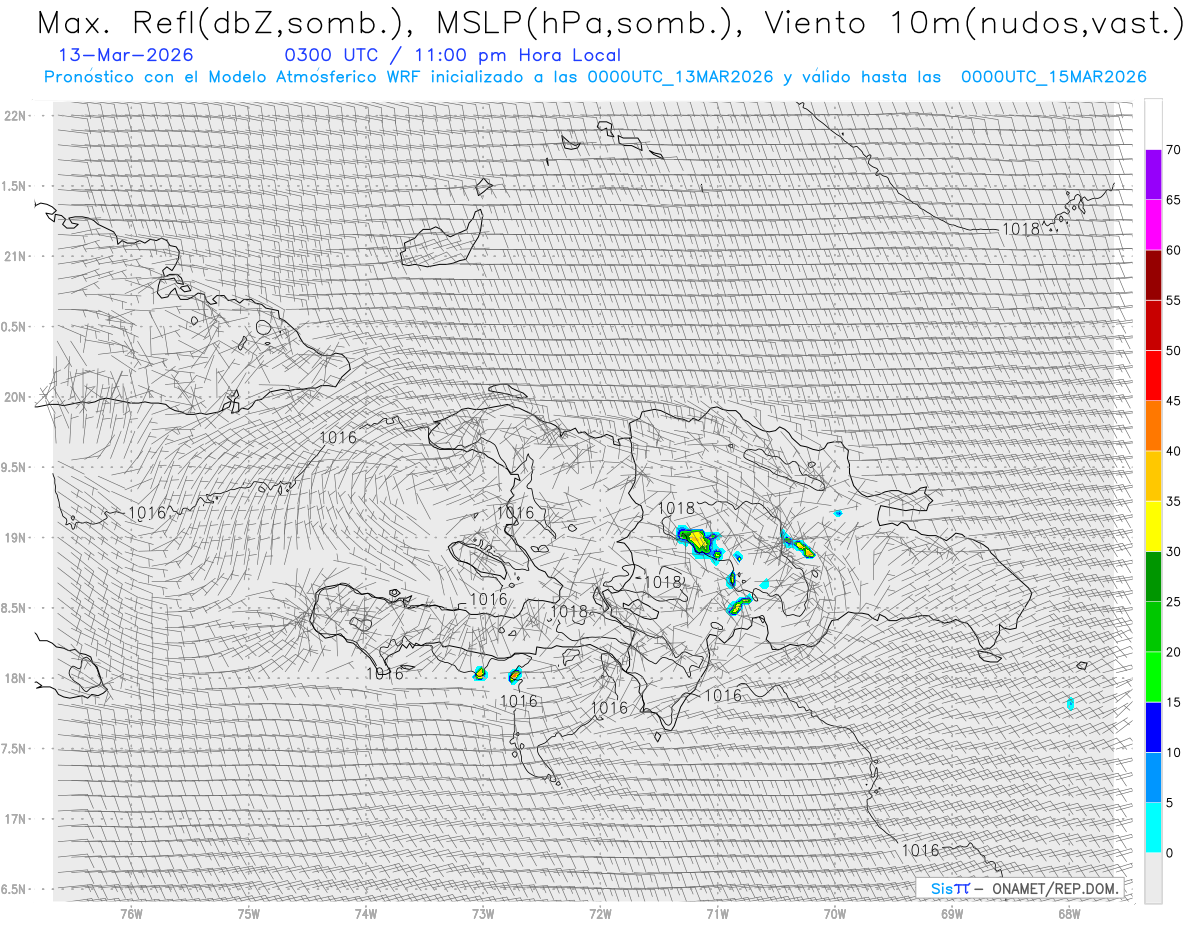1200x927 pixels.
Task: Click the 'Pronostico con el Modelo Atmosferico WRF' subtitle
Action: coord(595,77)
